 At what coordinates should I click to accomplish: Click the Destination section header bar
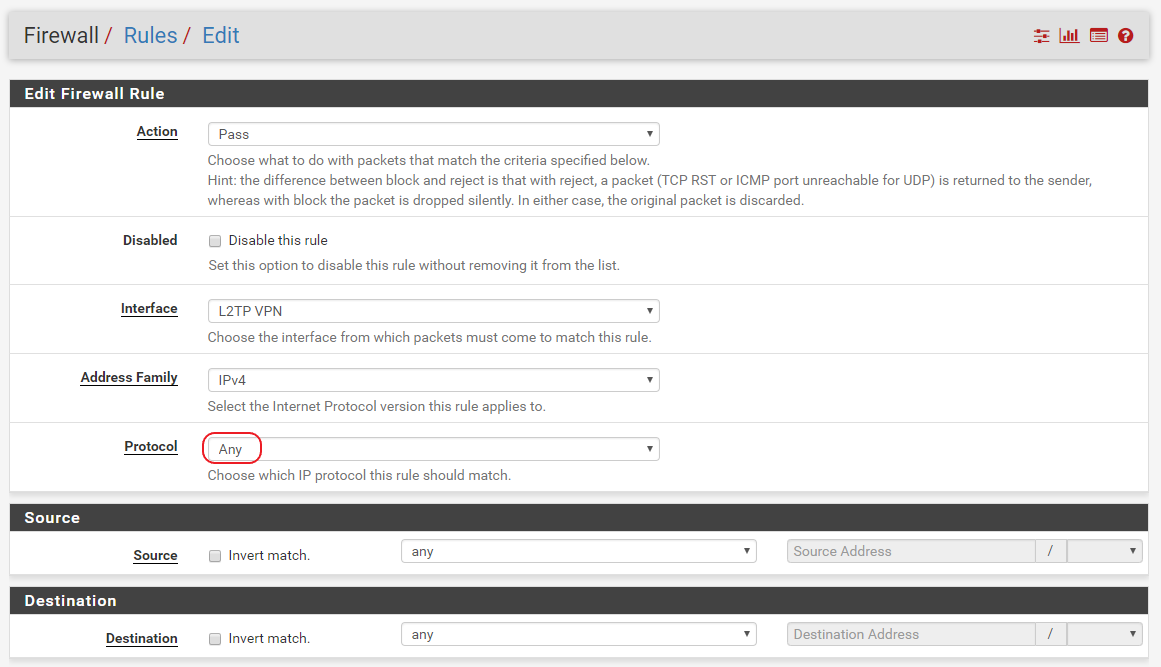pos(579,600)
